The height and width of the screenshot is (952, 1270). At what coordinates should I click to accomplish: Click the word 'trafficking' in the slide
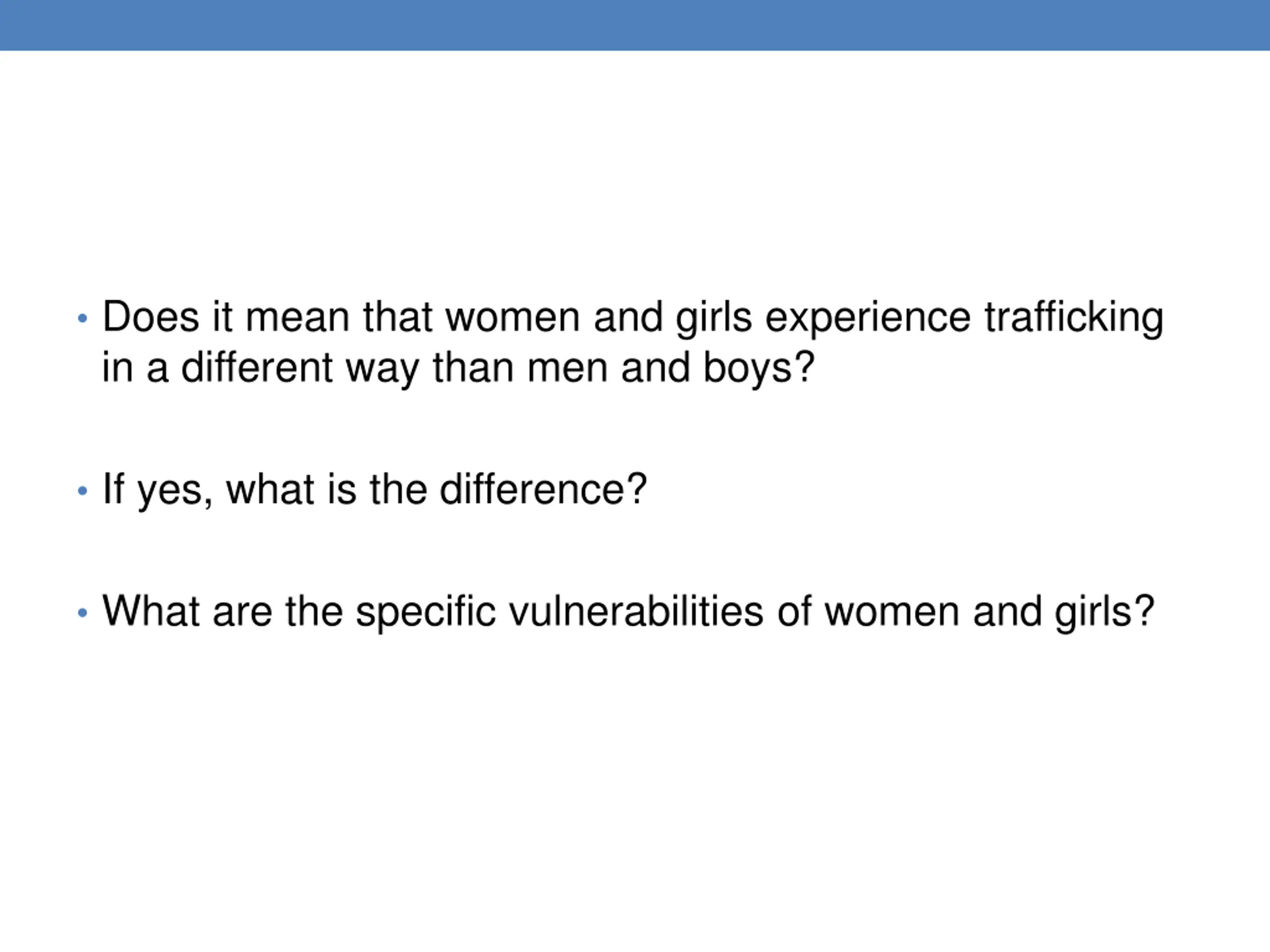(1074, 317)
